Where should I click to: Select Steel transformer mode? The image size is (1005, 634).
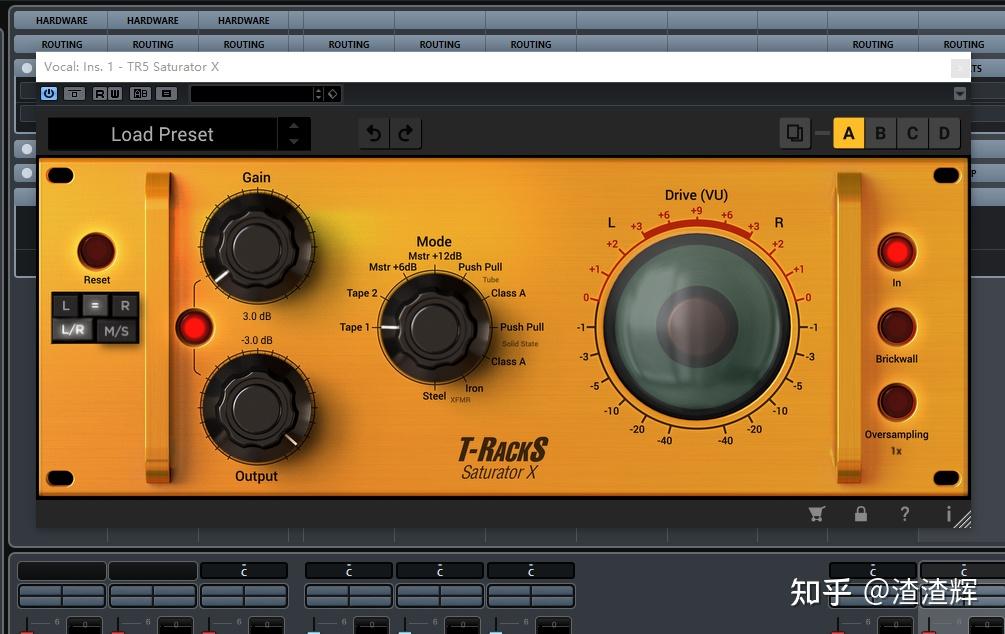coord(434,396)
